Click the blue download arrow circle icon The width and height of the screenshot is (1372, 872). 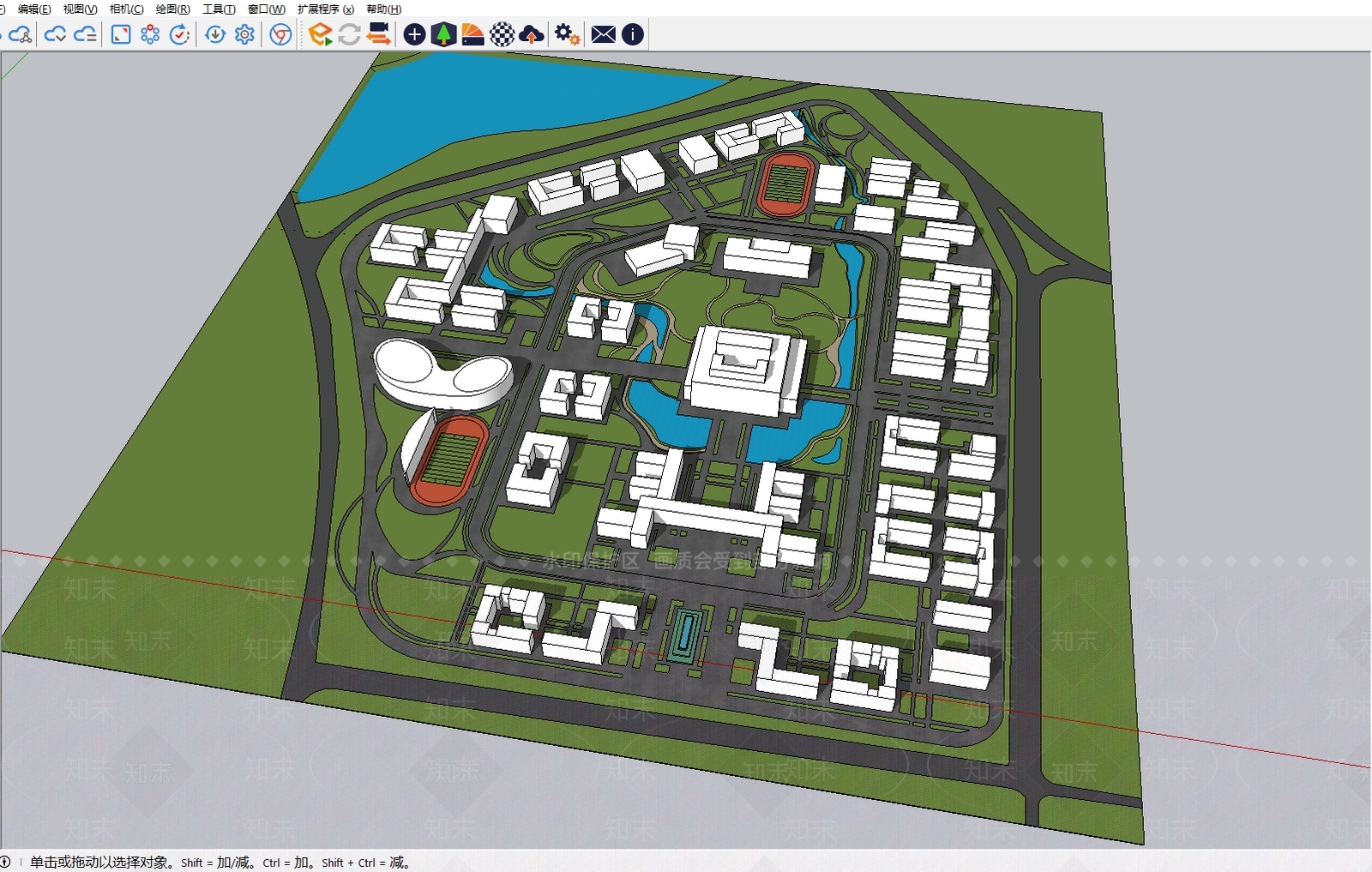coord(215,34)
